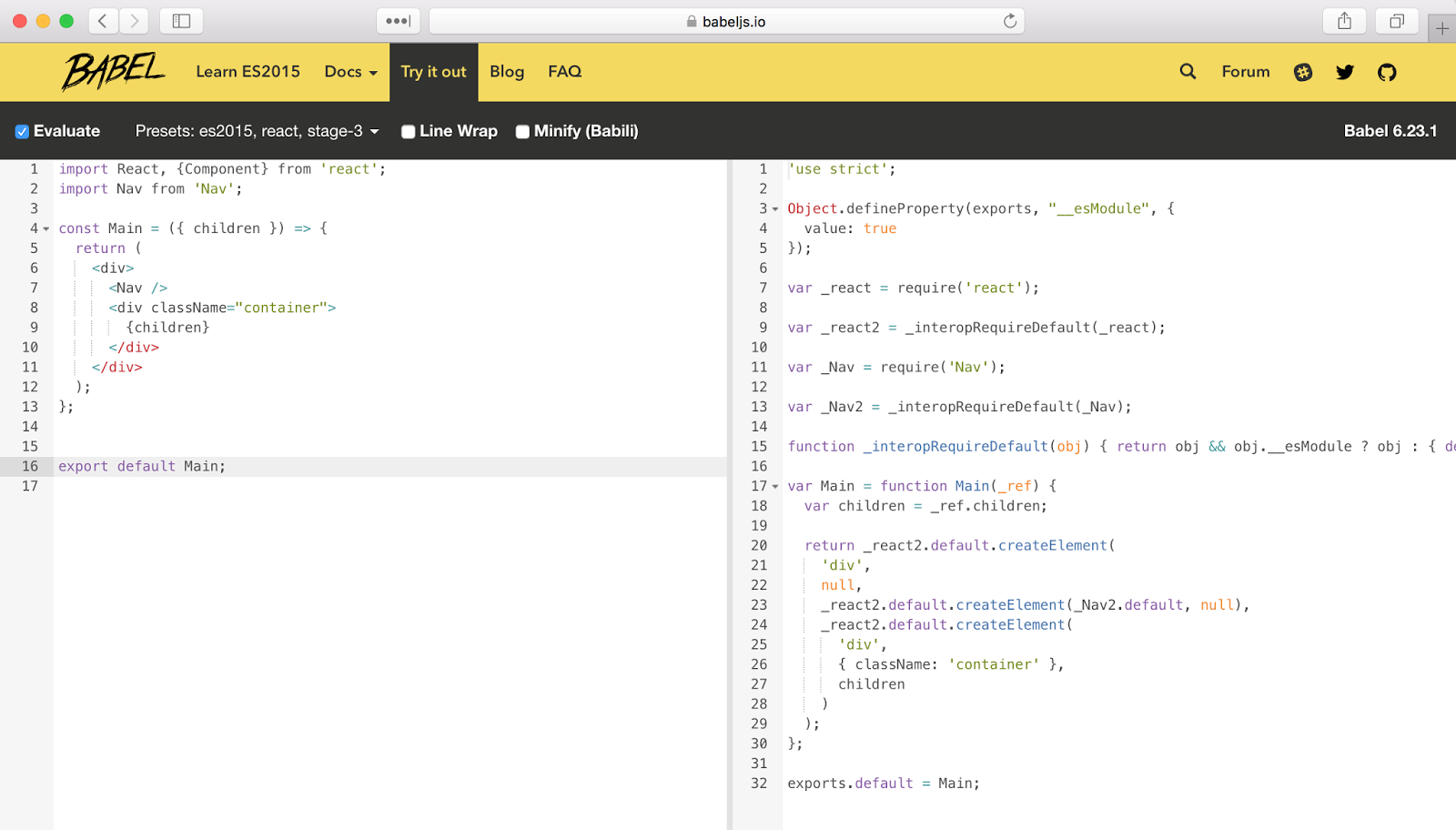Uncheck the Evaluate checkbox
This screenshot has width=1456, height=830.
(x=22, y=132)
